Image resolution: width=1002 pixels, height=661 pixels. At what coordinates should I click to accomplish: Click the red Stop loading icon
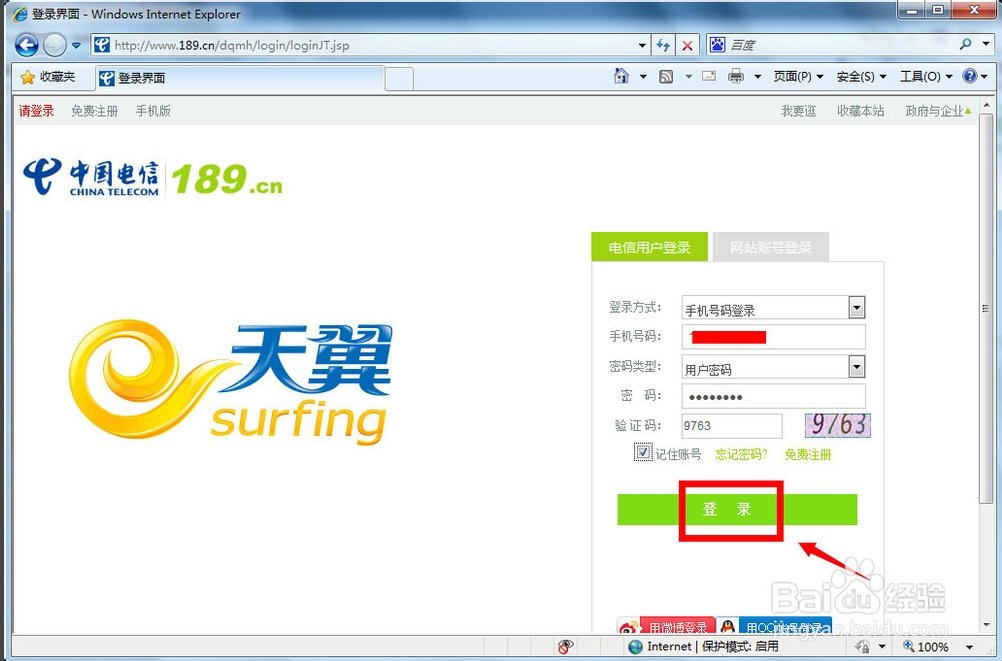coord(687,45)
